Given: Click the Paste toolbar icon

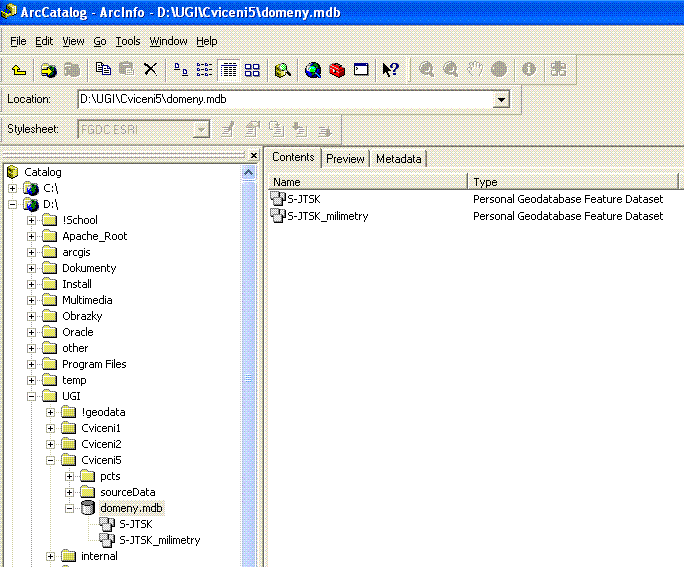Looking at the screenshot, I should pos(127,69).
